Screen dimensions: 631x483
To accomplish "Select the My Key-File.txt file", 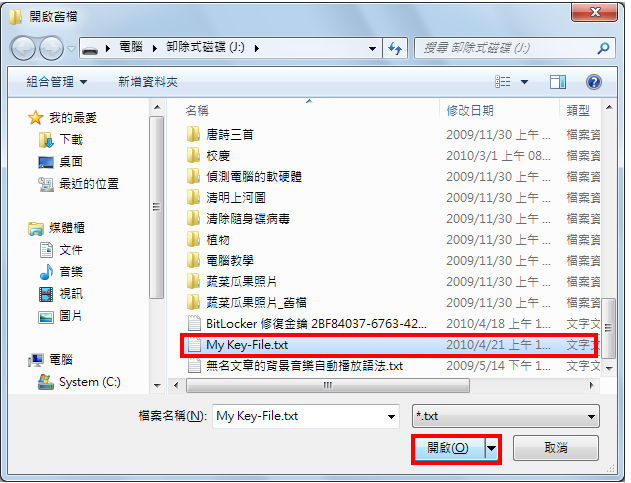I will (389, 345).
